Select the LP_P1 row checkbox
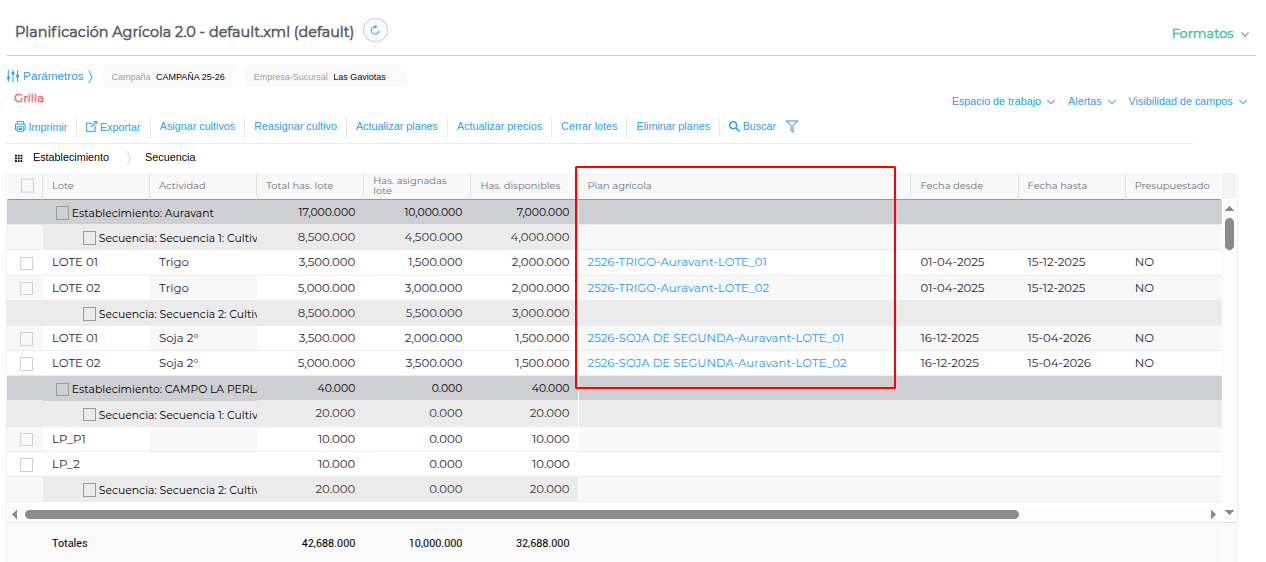The image size is (1266, 562). 27,439
